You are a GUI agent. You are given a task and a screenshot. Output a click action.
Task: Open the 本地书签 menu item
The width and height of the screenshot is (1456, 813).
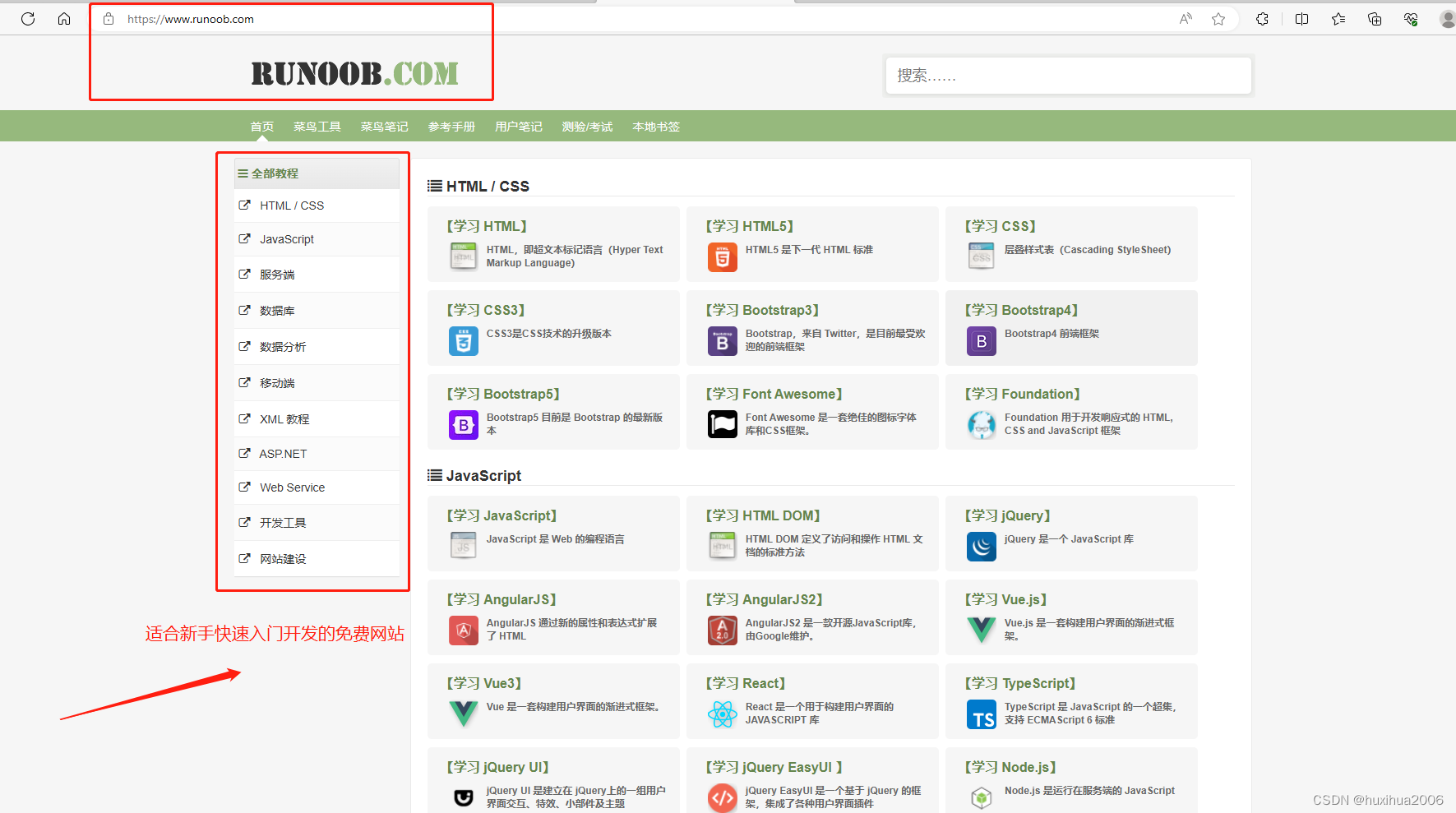click(x=656, y=127)
